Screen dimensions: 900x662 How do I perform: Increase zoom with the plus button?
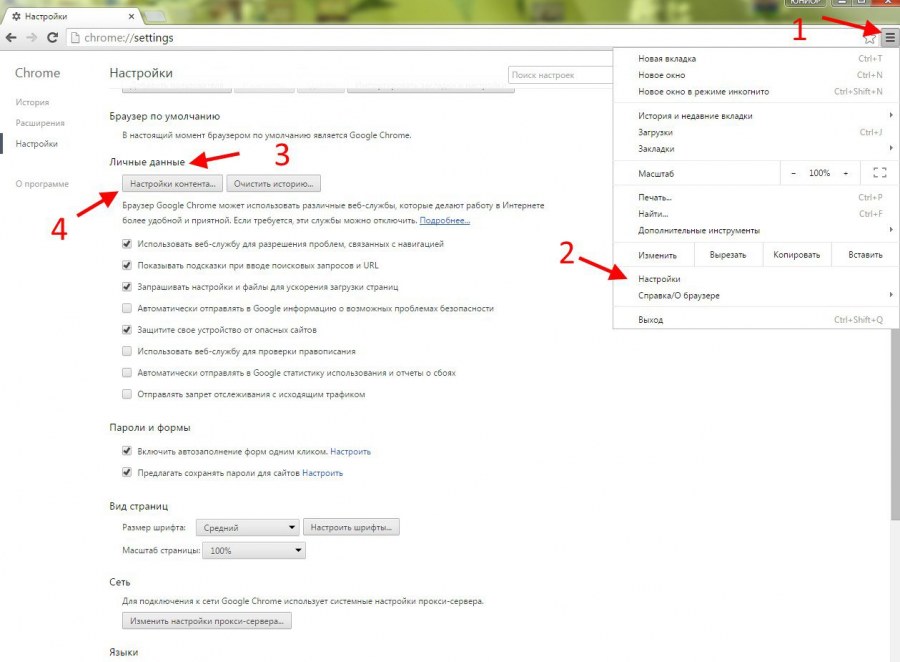coord(846,173)
